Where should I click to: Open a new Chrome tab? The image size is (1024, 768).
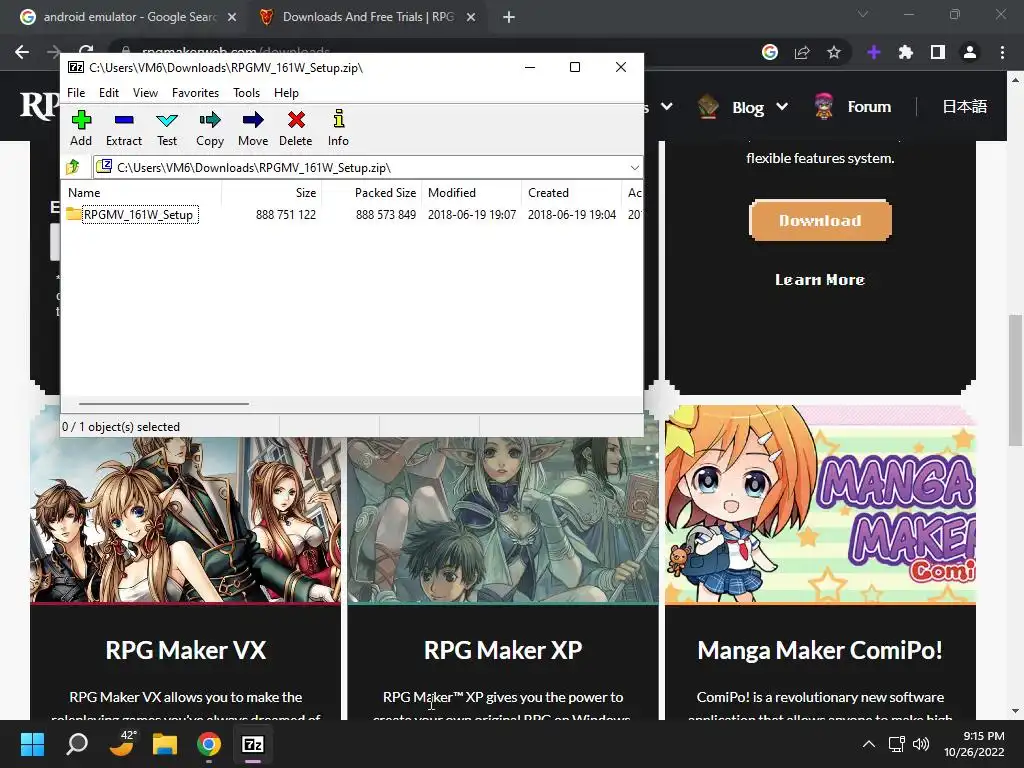(x=509, y=17)
